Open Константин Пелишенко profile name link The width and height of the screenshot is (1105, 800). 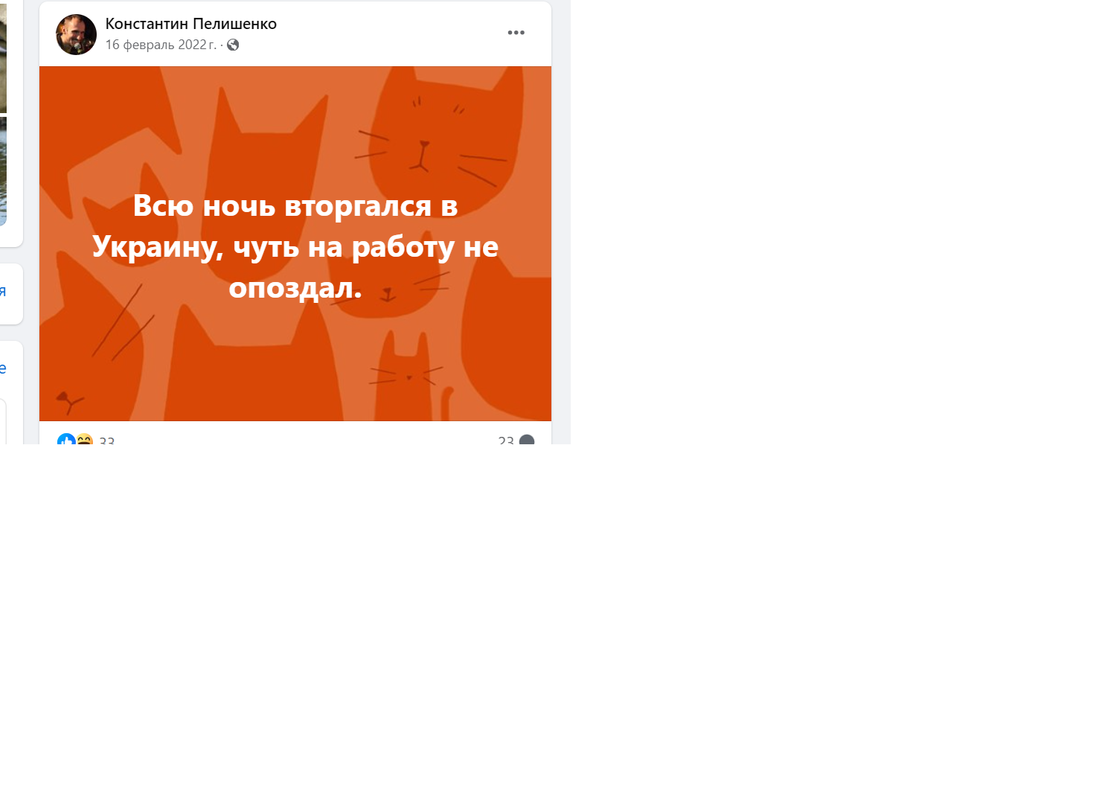pyautogui.click(x=191, y=23)
